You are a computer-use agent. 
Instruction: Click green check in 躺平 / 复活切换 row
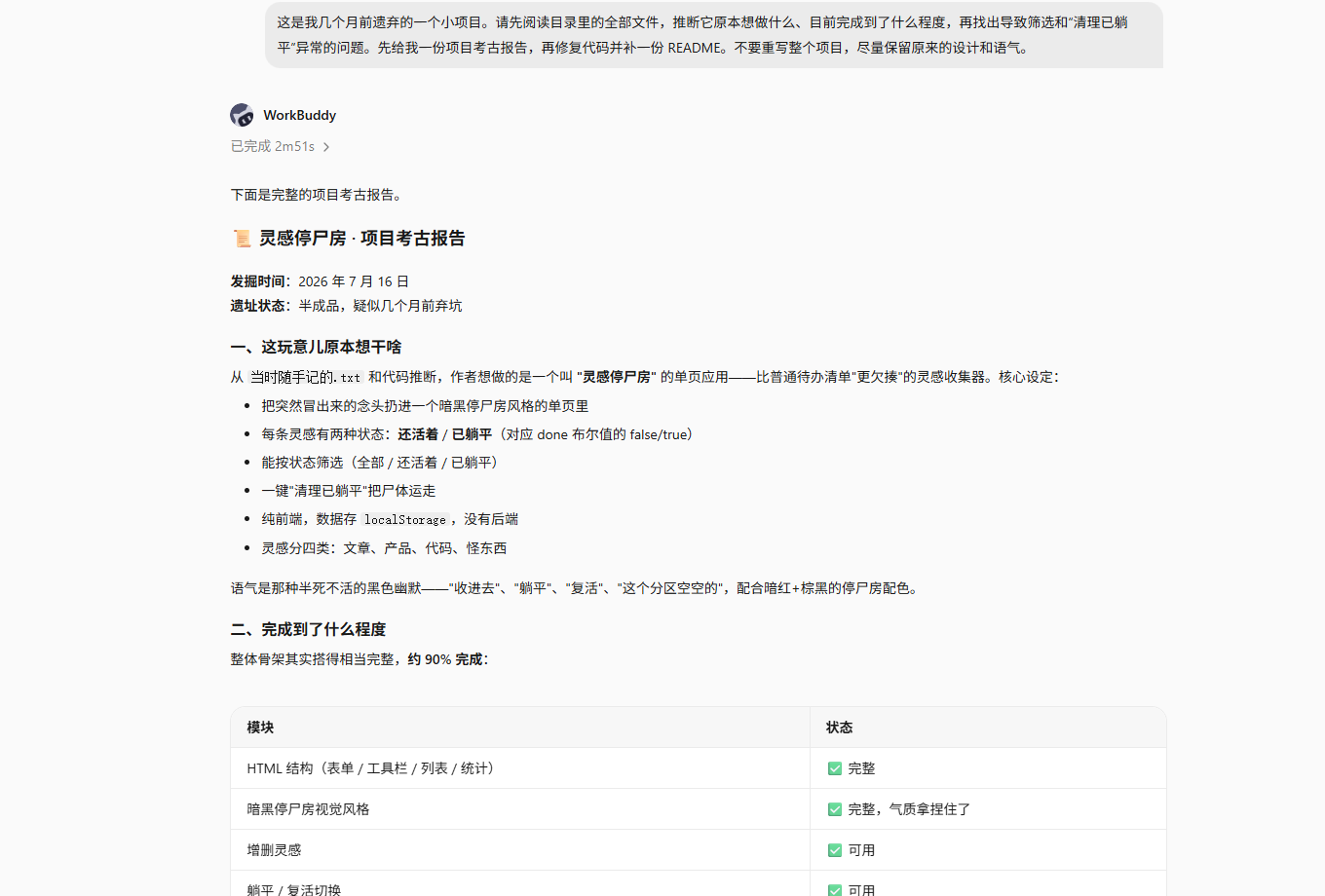click(835, 890)
